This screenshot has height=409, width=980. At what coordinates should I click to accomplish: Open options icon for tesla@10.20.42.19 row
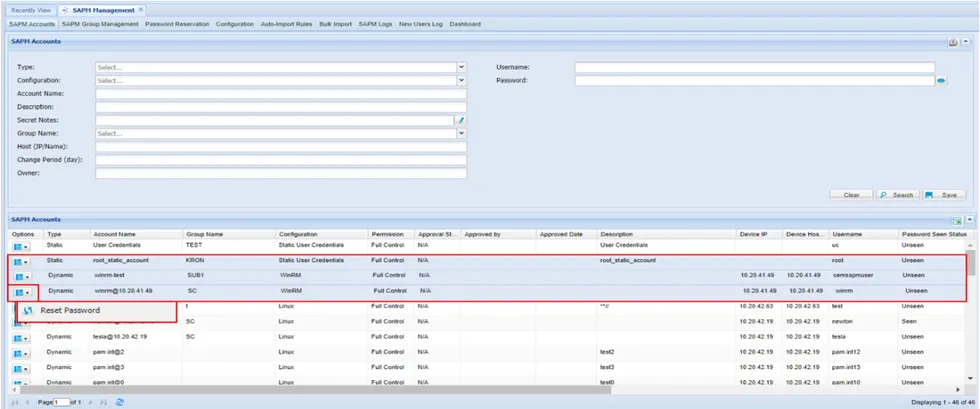[21, 338]
